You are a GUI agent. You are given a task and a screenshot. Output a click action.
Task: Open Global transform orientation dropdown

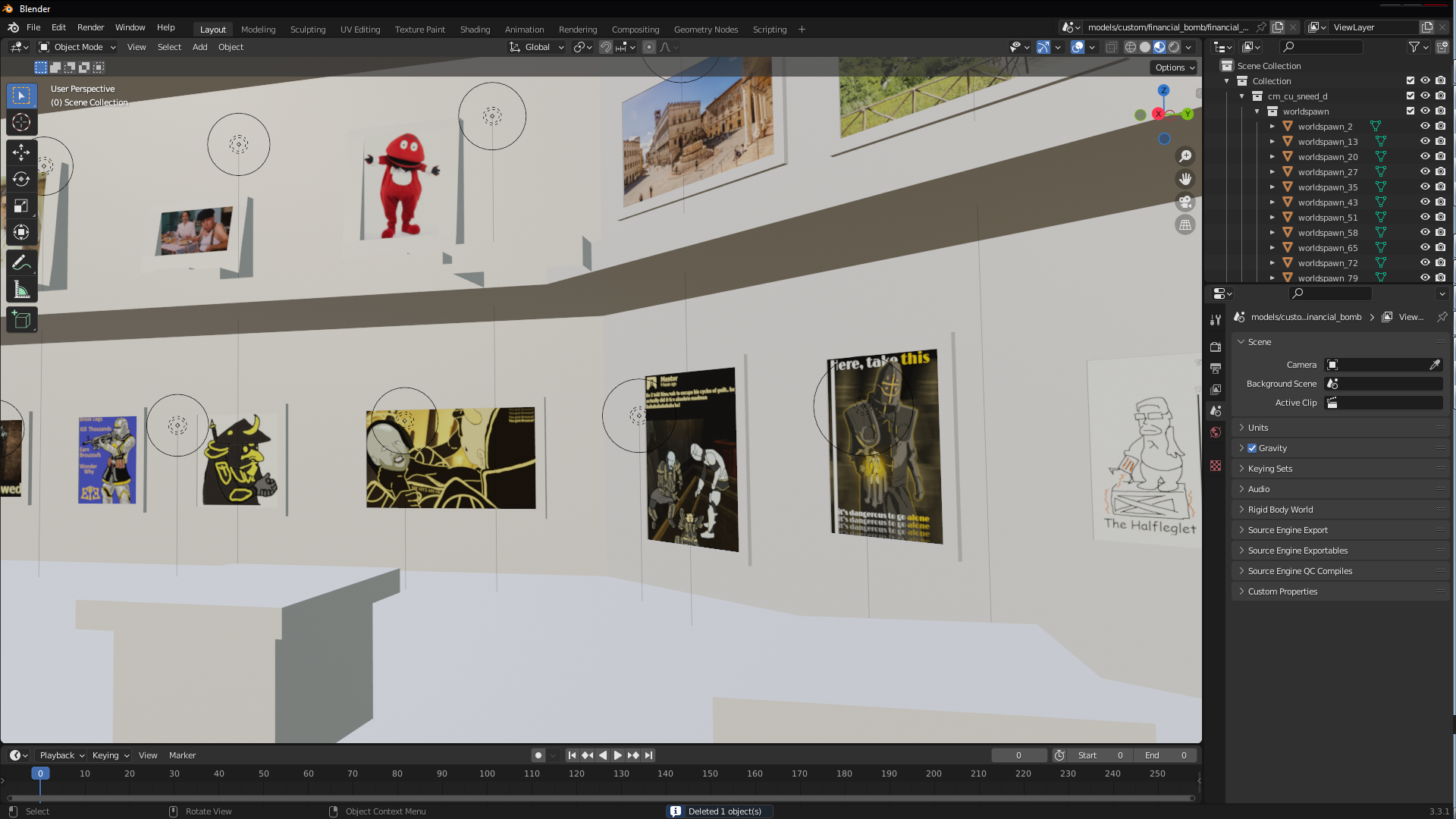pyautogui.click(x=537, y=47)
